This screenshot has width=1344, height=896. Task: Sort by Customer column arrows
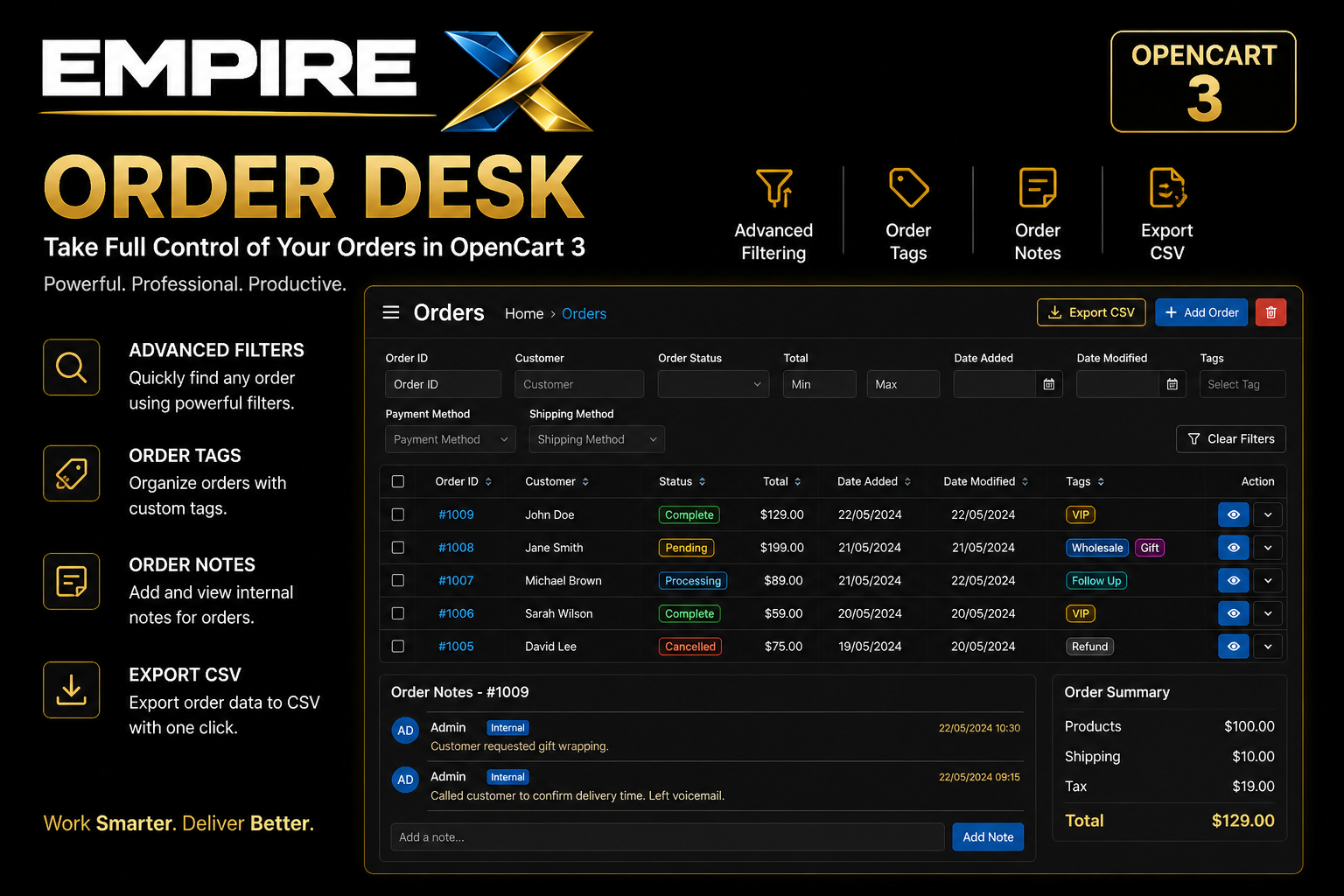(x=585, y=482)
